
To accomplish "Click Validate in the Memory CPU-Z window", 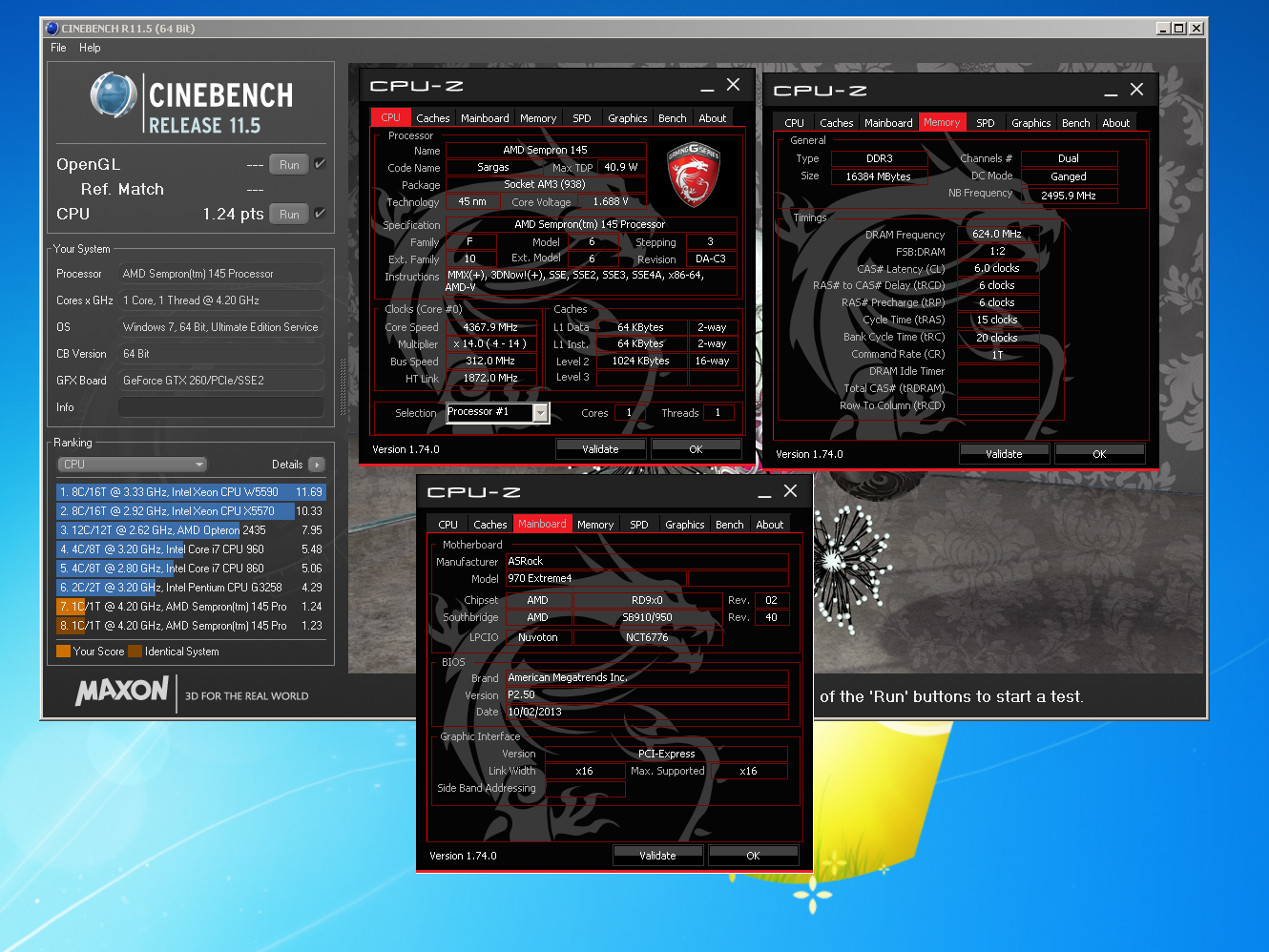I will (x=1004, y=454).
